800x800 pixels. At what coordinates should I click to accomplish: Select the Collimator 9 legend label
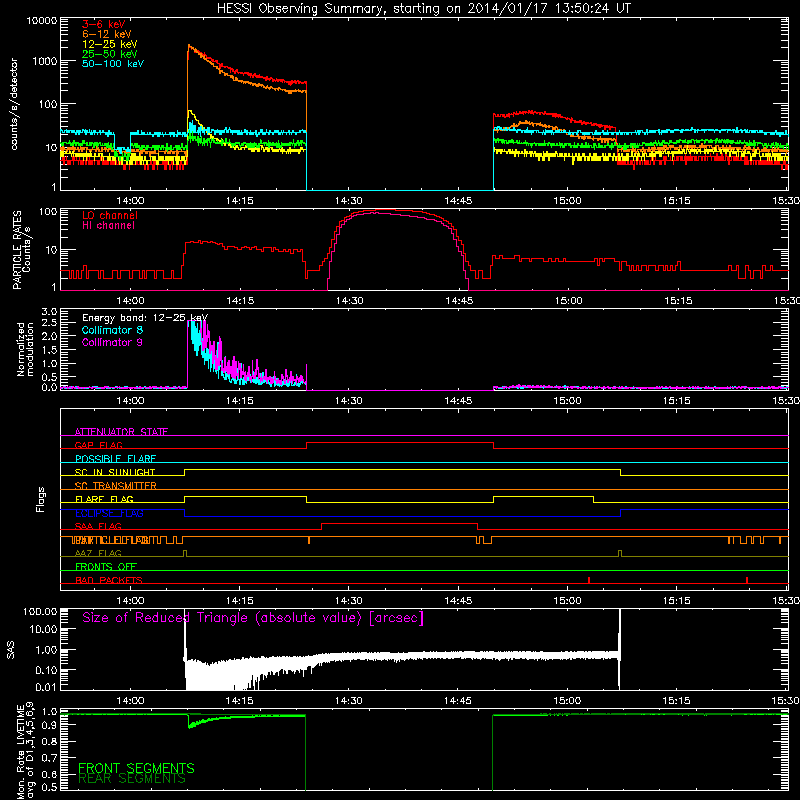[x=112, y=342]
